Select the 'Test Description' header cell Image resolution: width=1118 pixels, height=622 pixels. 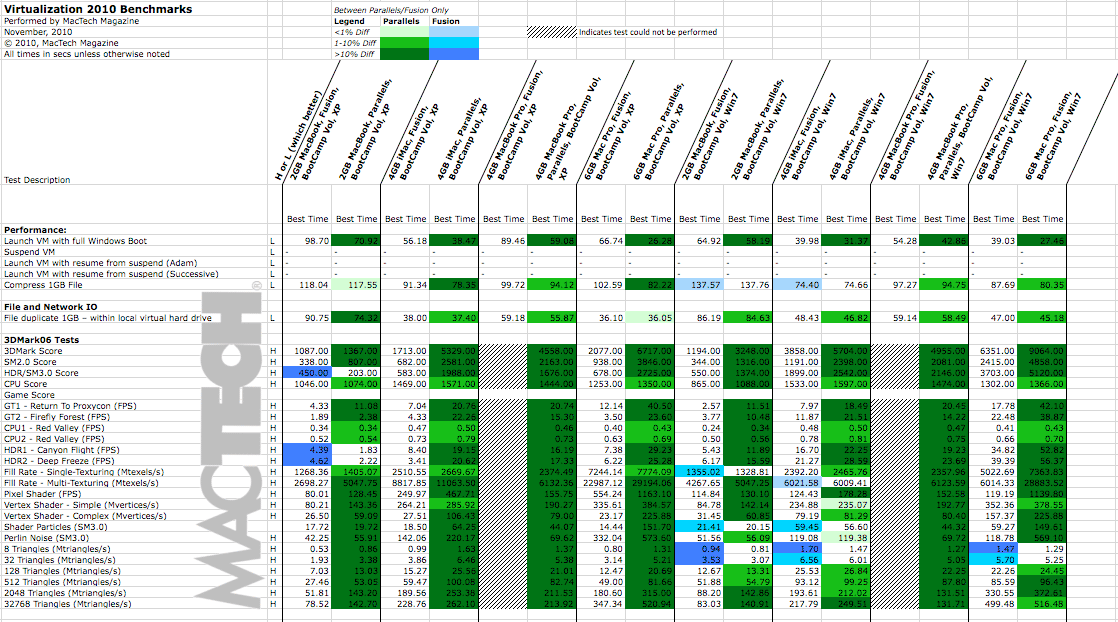pyautogui.click(x=37, y=181)
